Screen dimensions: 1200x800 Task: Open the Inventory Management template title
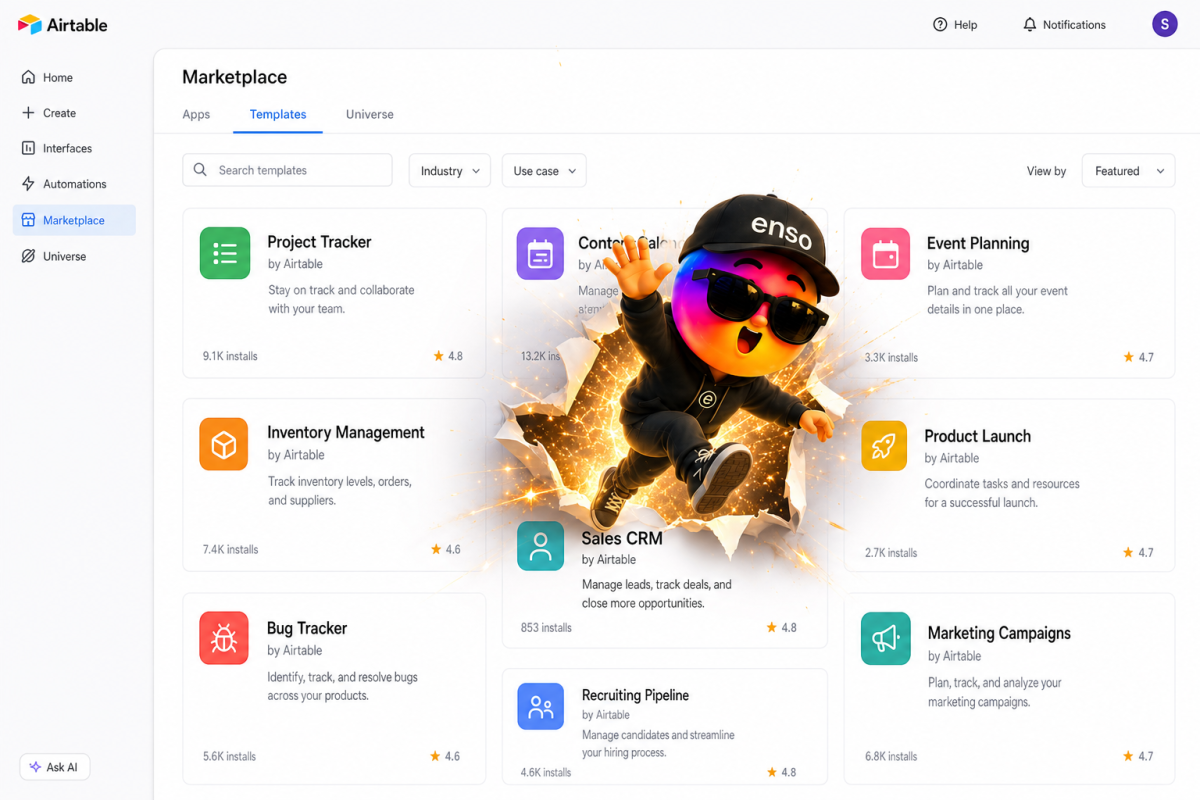click(x=346, y=433)
